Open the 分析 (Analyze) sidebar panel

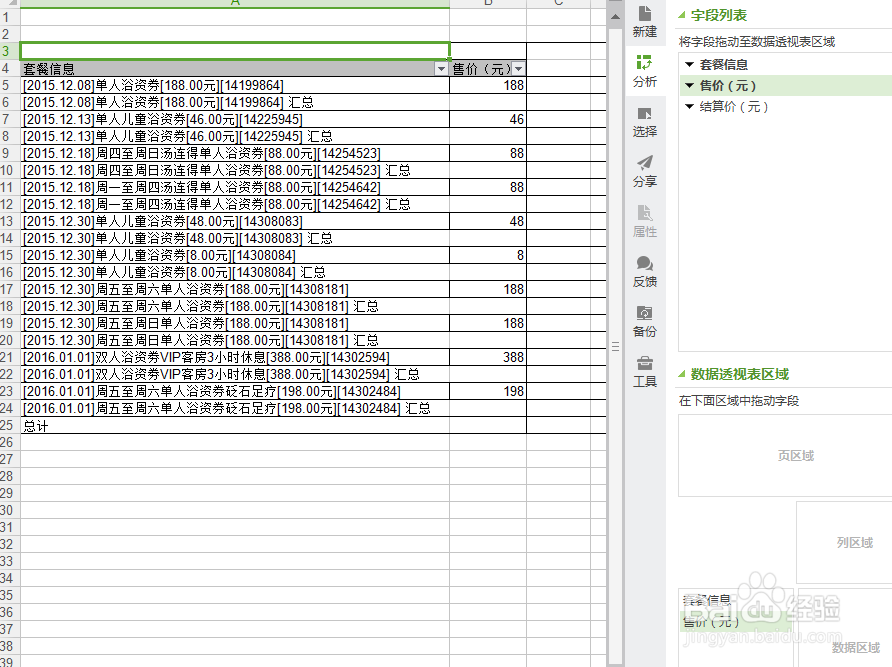[x=645, y=71]
